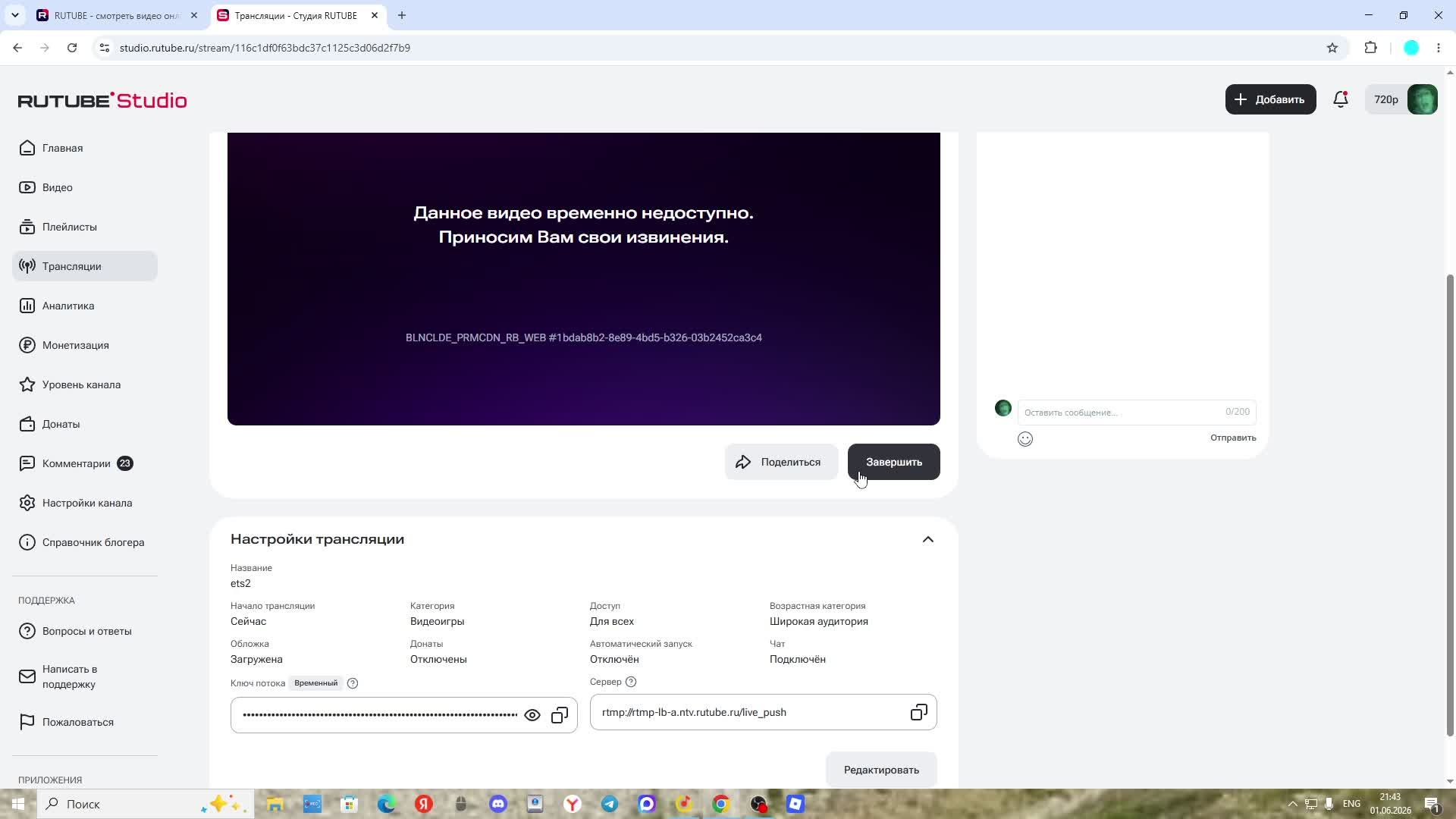Collapse the Настройки трансляции section
1456x819 pixels.
927,539
